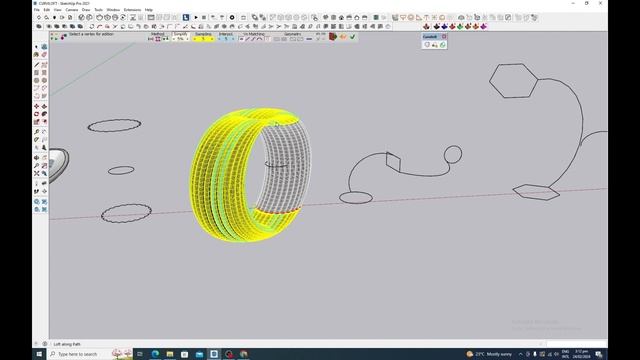Toggle the third Vx Matching option
640x360 pixels.
253,39
